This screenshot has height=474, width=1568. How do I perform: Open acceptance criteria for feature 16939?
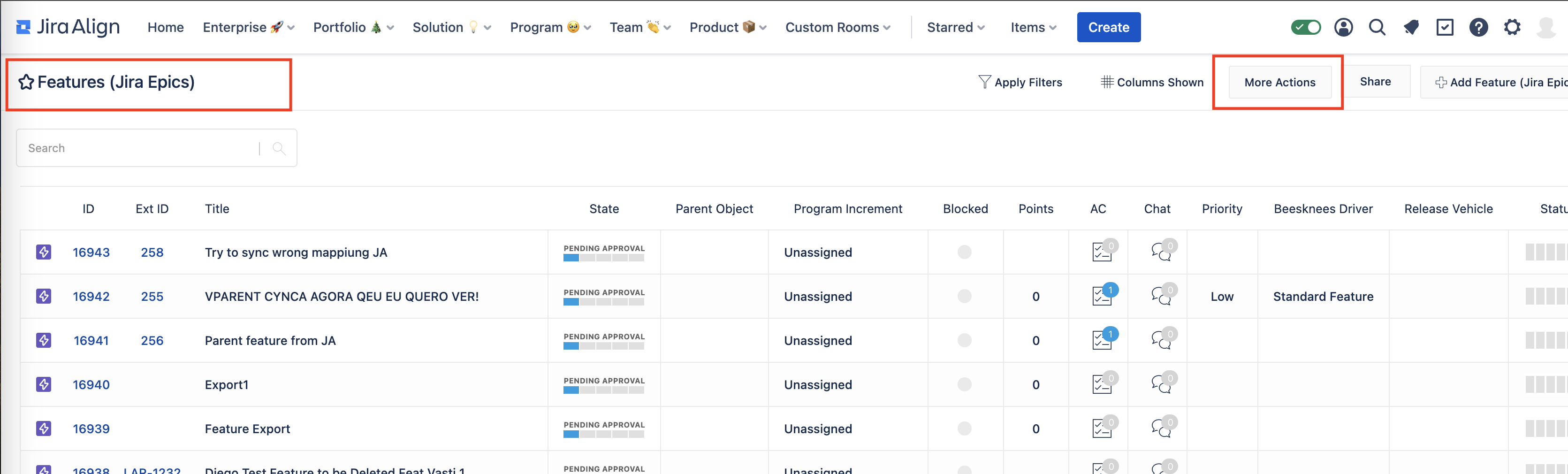1103,428
